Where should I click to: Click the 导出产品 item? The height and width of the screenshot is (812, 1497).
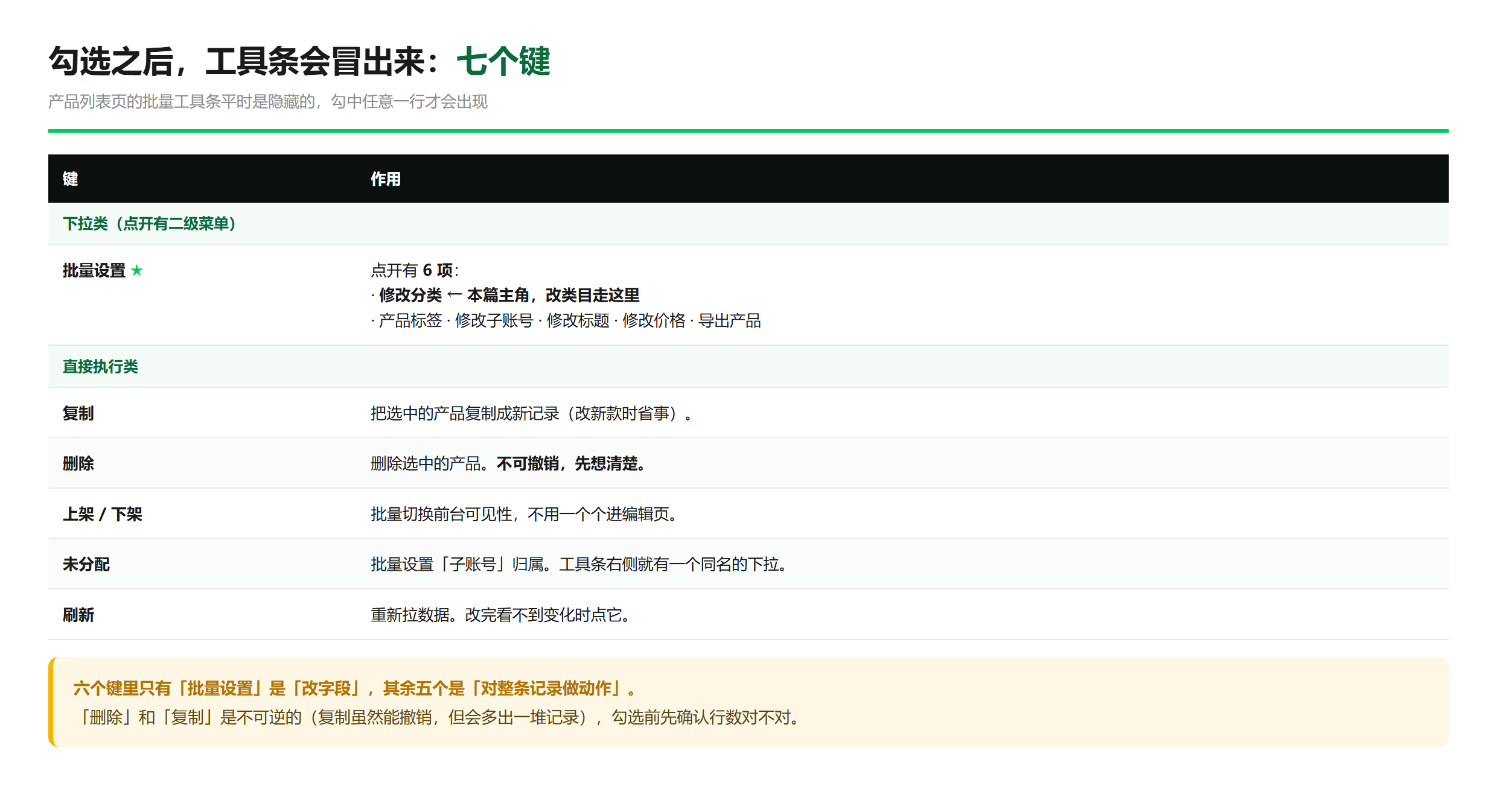[x=729, y=320]
